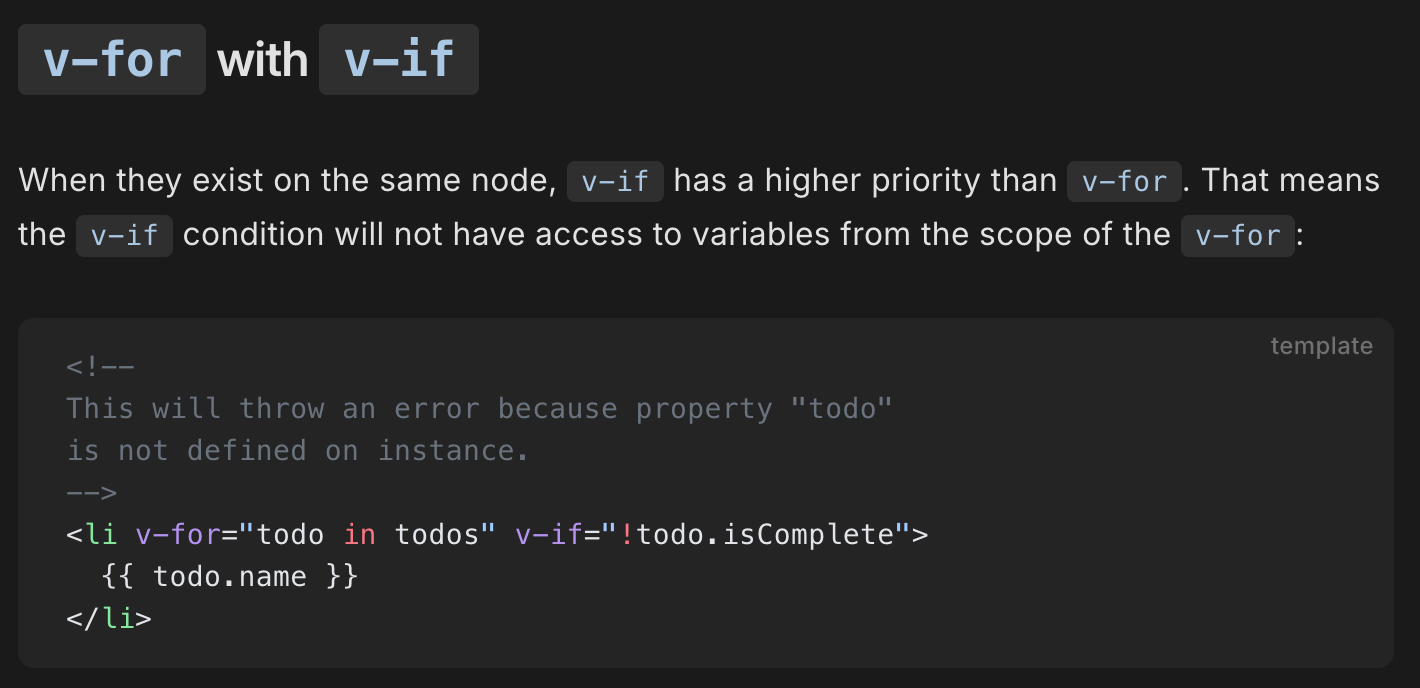Click inline v-for code before "That means"

1124,181
